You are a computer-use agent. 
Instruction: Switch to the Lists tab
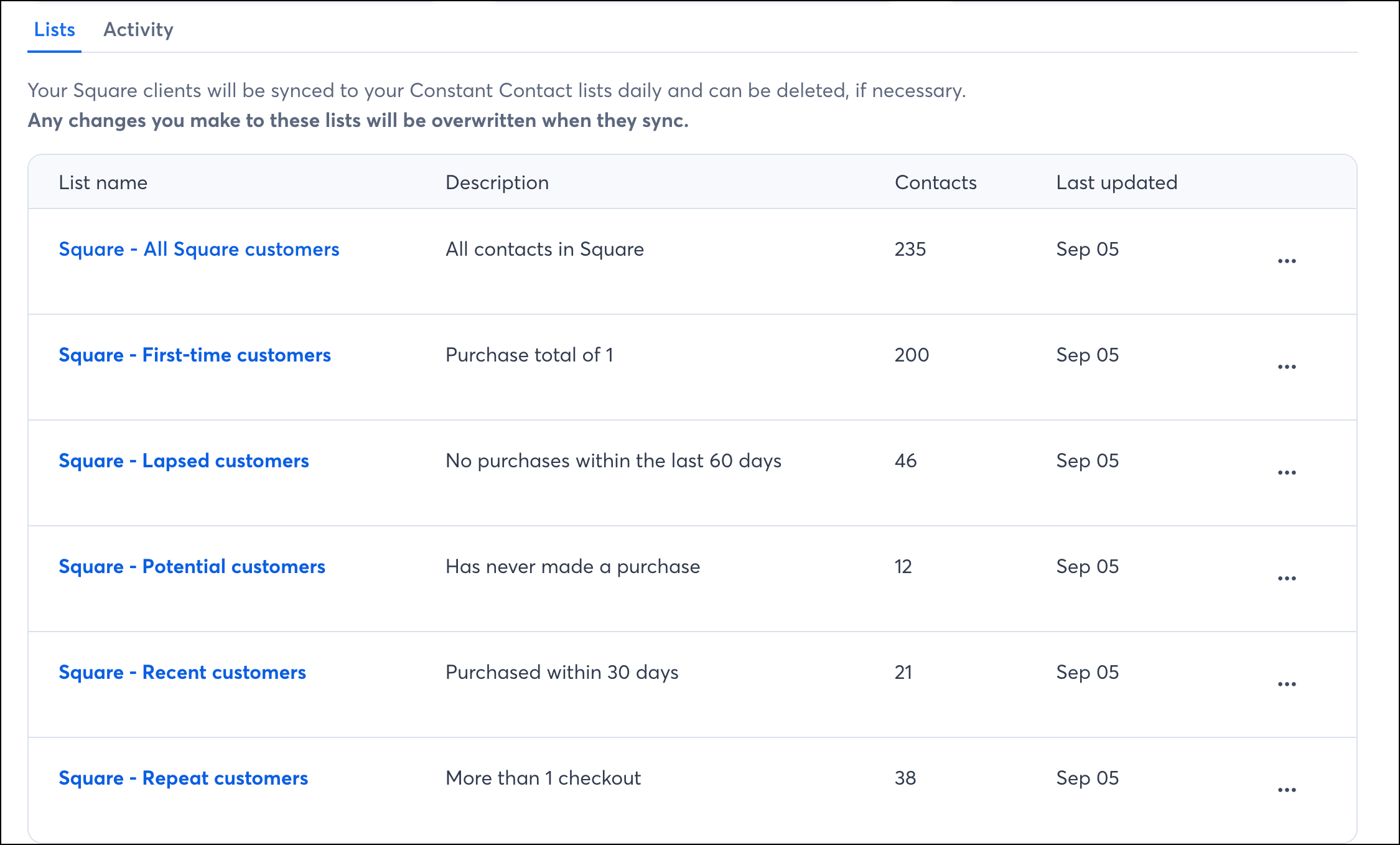point(55,30)
